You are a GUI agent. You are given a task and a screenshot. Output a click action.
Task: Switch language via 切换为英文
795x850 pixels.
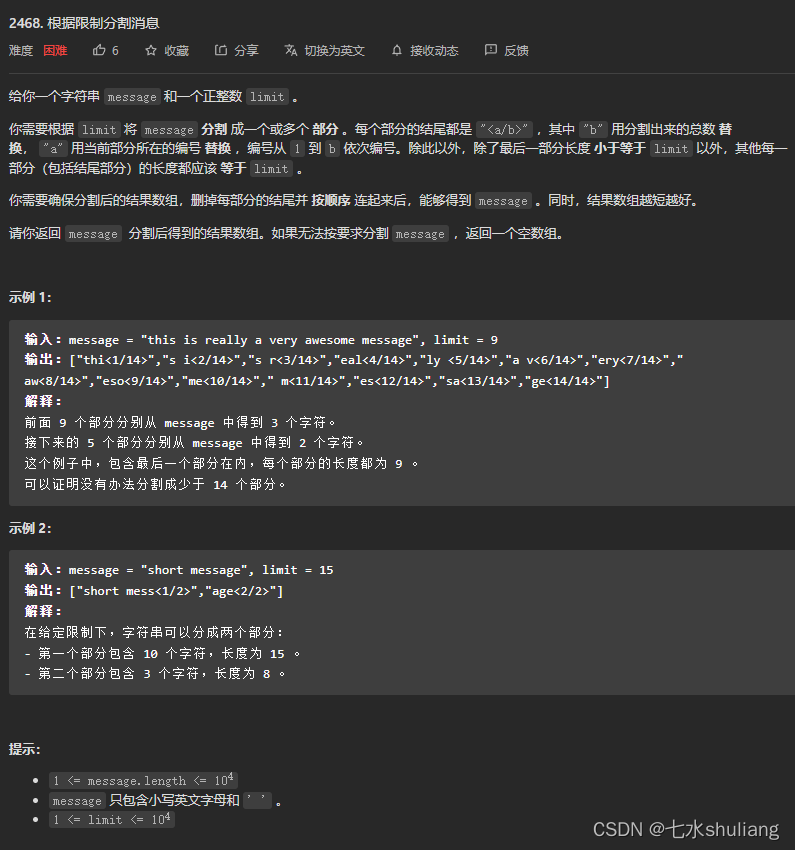click(x=334, y=51)
